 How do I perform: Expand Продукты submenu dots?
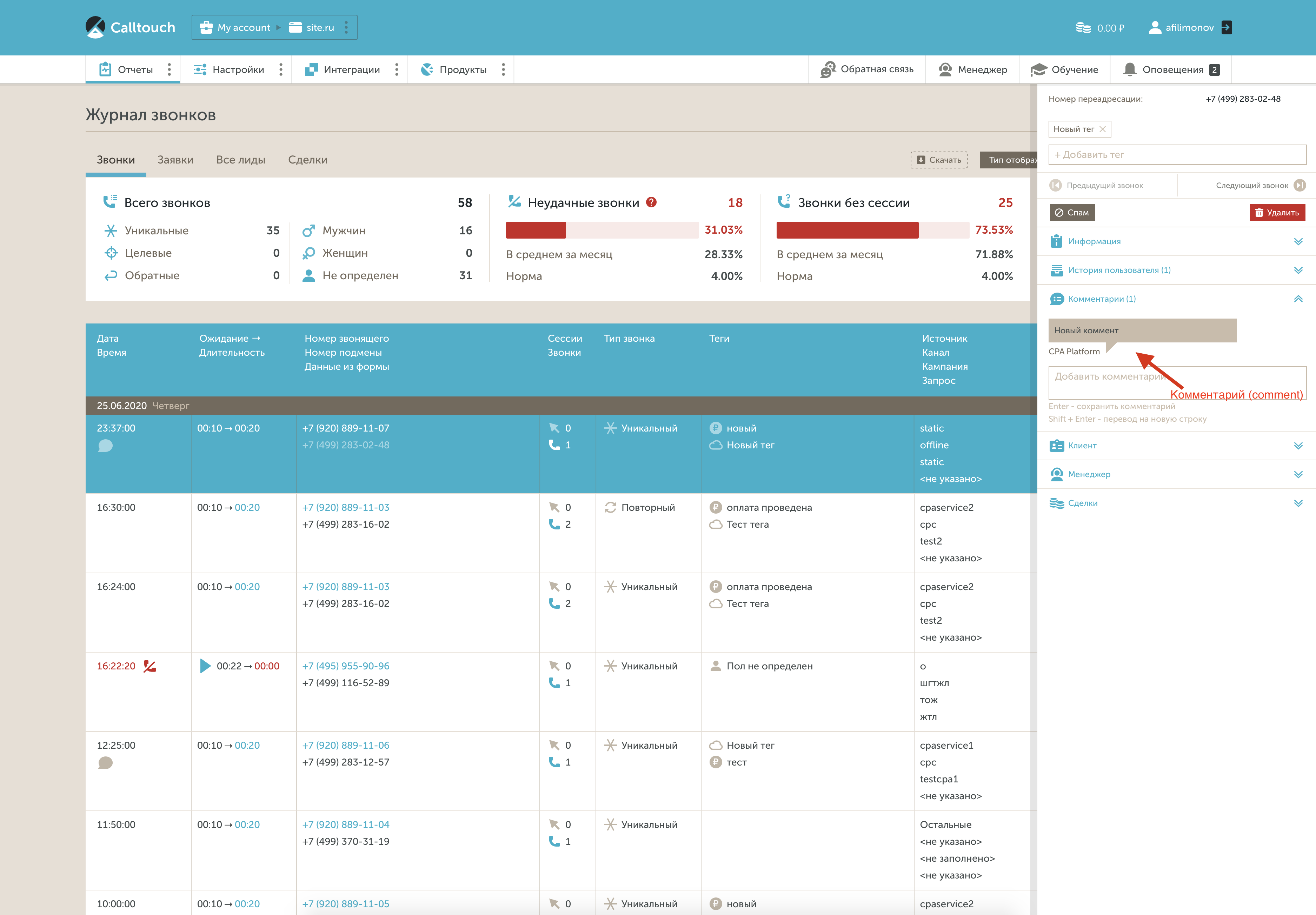[503, 69]
